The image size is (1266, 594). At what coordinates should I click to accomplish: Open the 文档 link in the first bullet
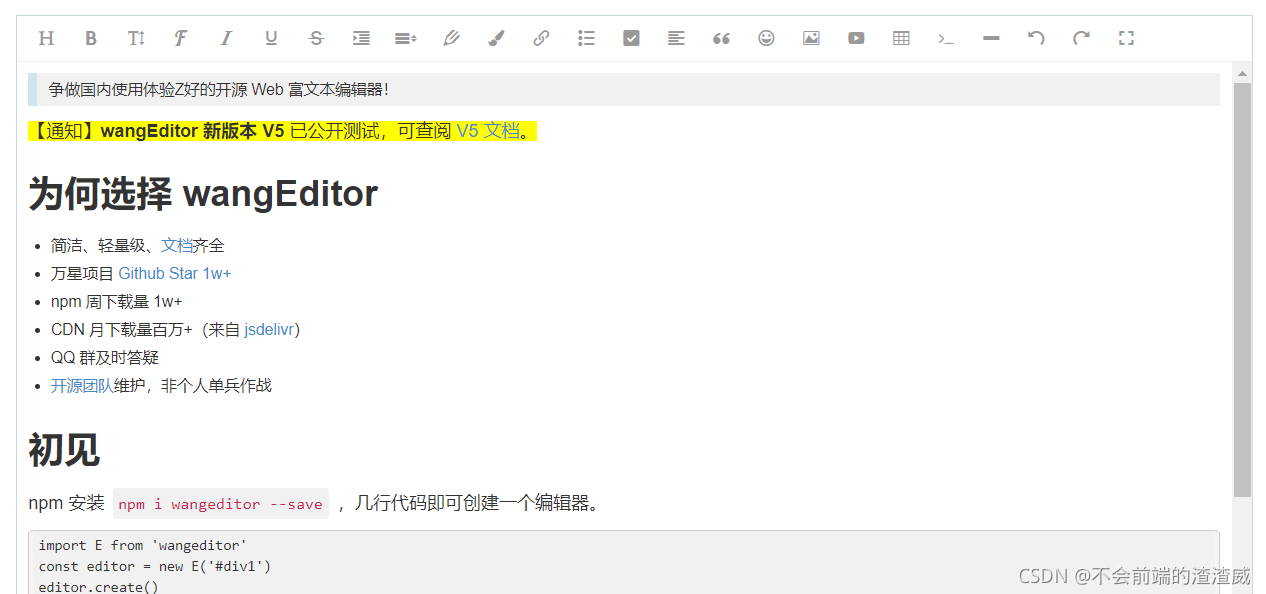pos(176,245)
